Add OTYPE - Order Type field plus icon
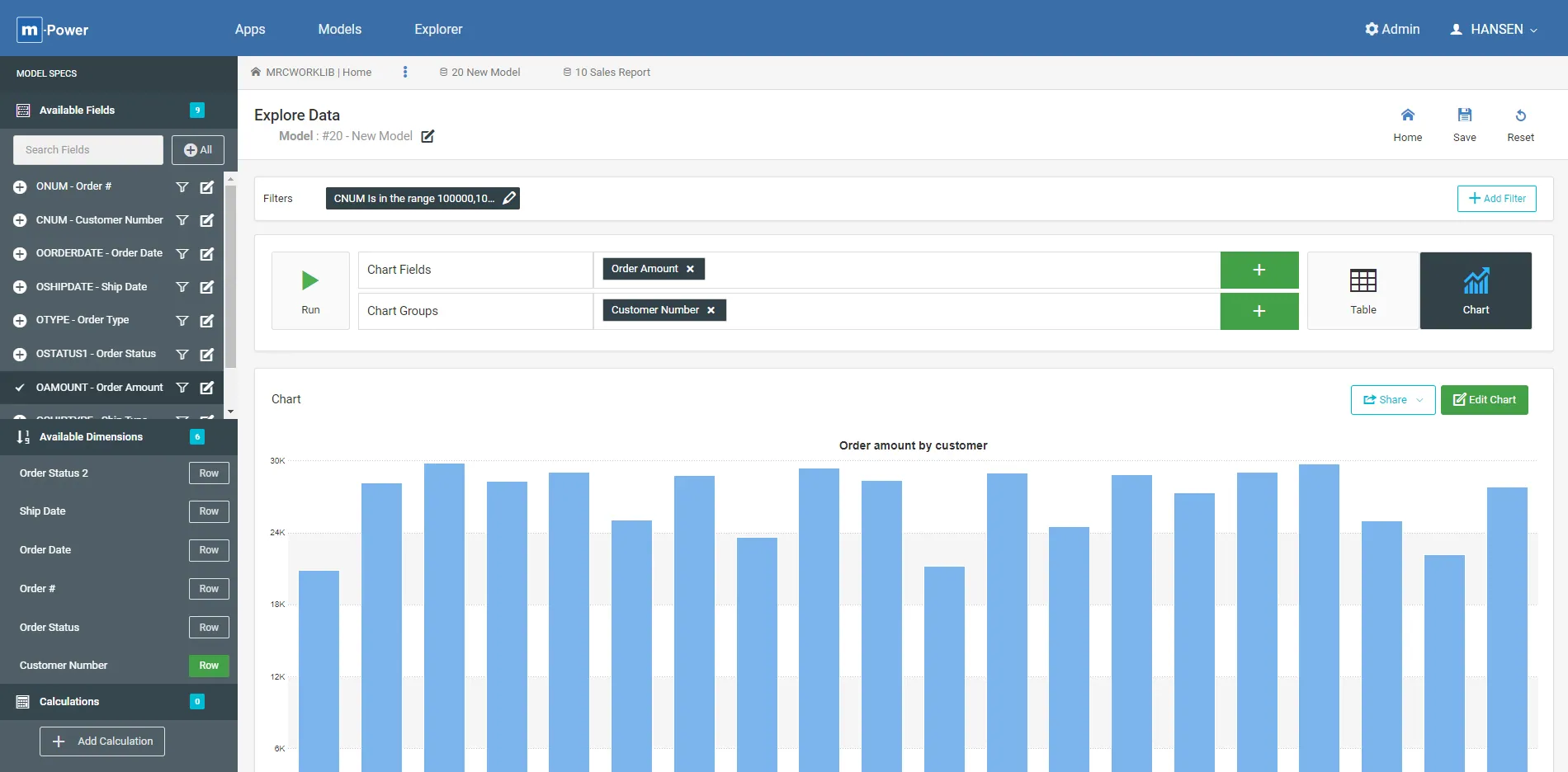The width and height of the screenshot is (1568, 772). [x=20, y=321]
